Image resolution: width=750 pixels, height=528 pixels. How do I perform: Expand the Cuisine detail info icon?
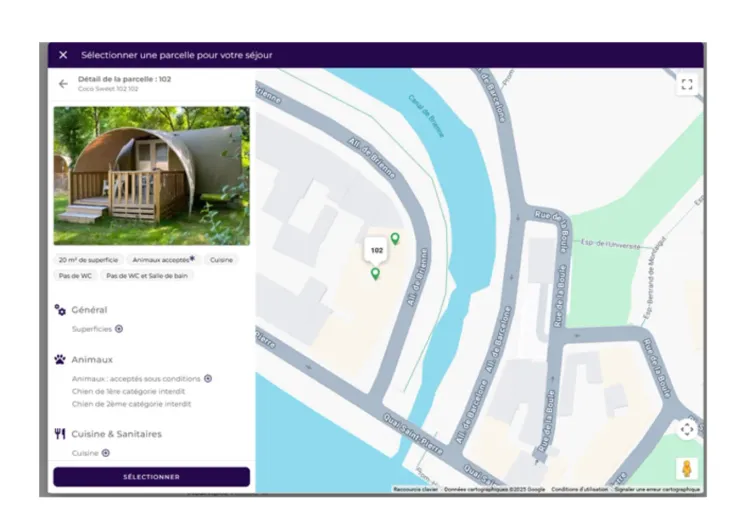(106, 453)
